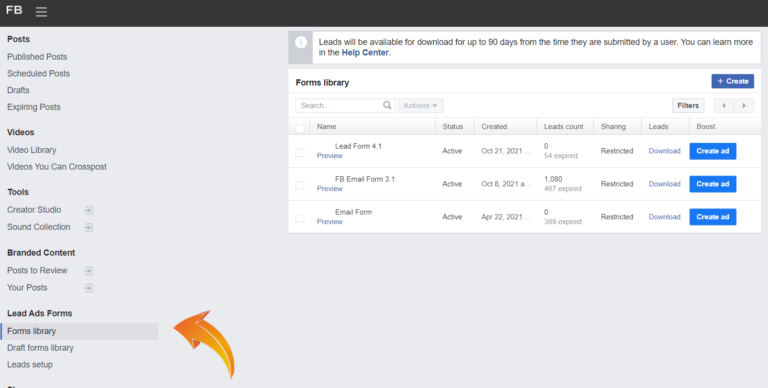Open Drafts in the sidebar
The width and height of the screenshot is (768, 388).
[18, 90]
